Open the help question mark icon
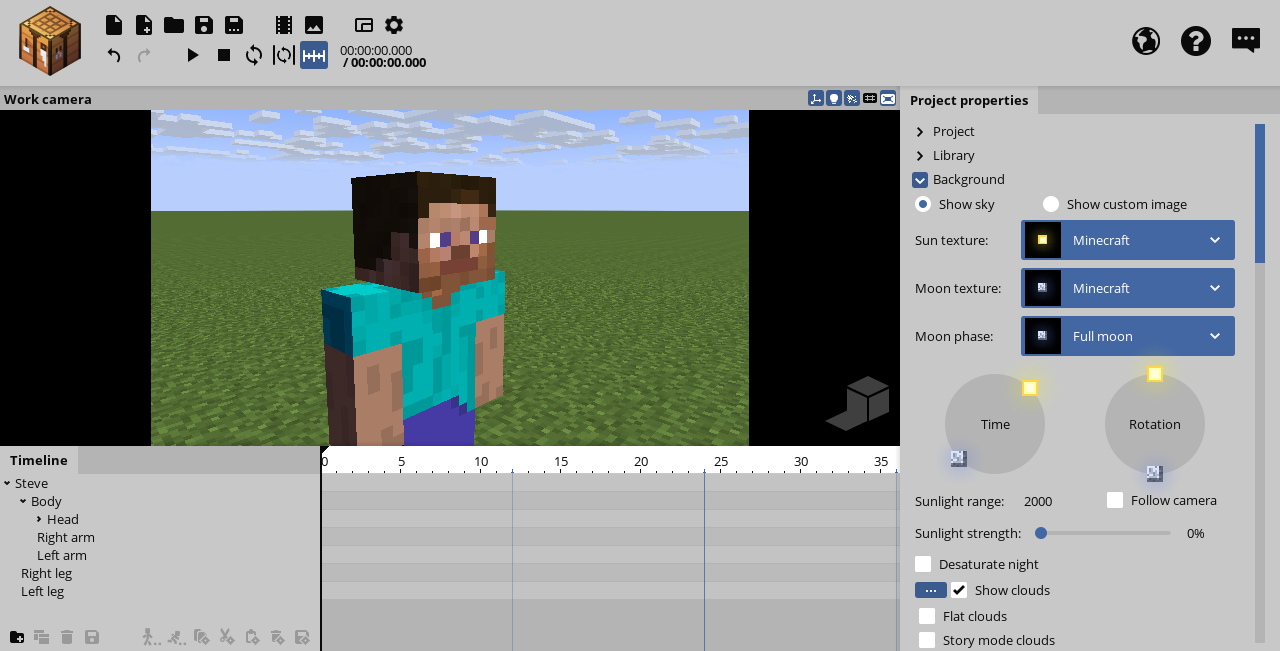This screenshot has width=1280, height=651. tap(1195, 41)
